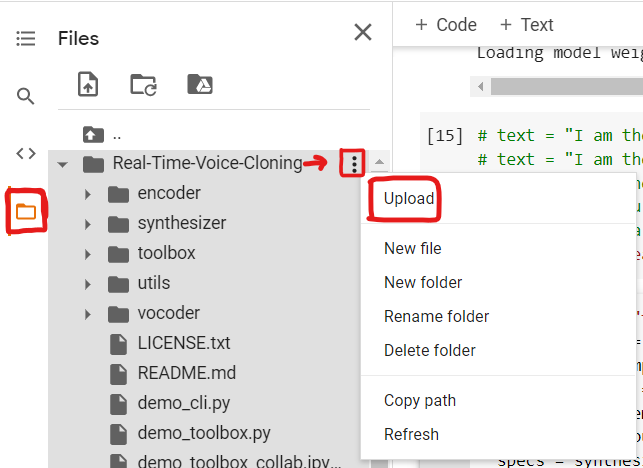Add a new text cell
643x468 pixels.
pyautogui.click(x=527, y=25)
